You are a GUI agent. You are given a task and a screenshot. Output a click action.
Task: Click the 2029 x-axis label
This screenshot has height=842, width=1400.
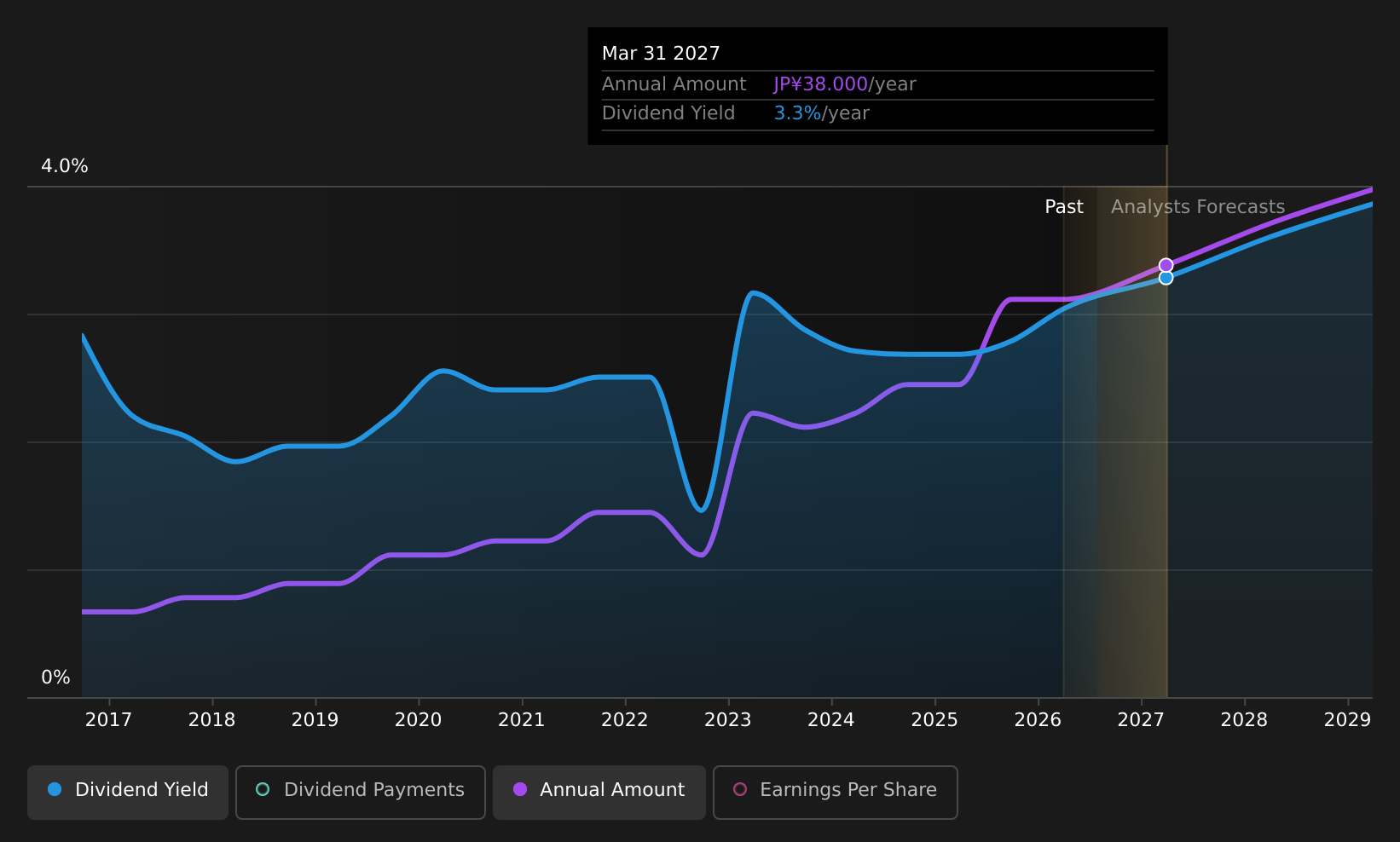pos(1347,720)
